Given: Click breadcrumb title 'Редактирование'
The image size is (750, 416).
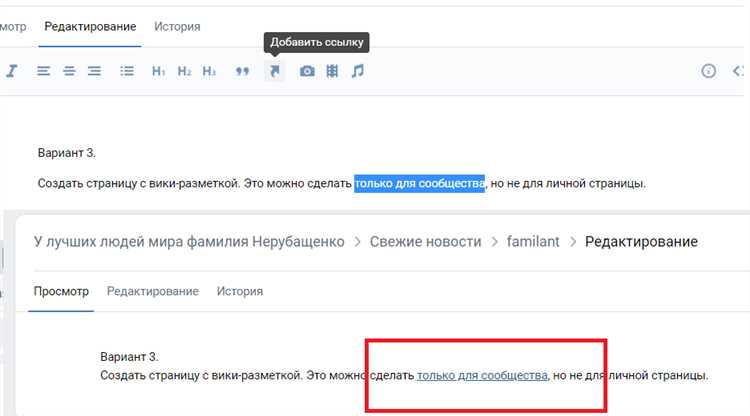Looking at the screenshot, I should pos(641,241).
